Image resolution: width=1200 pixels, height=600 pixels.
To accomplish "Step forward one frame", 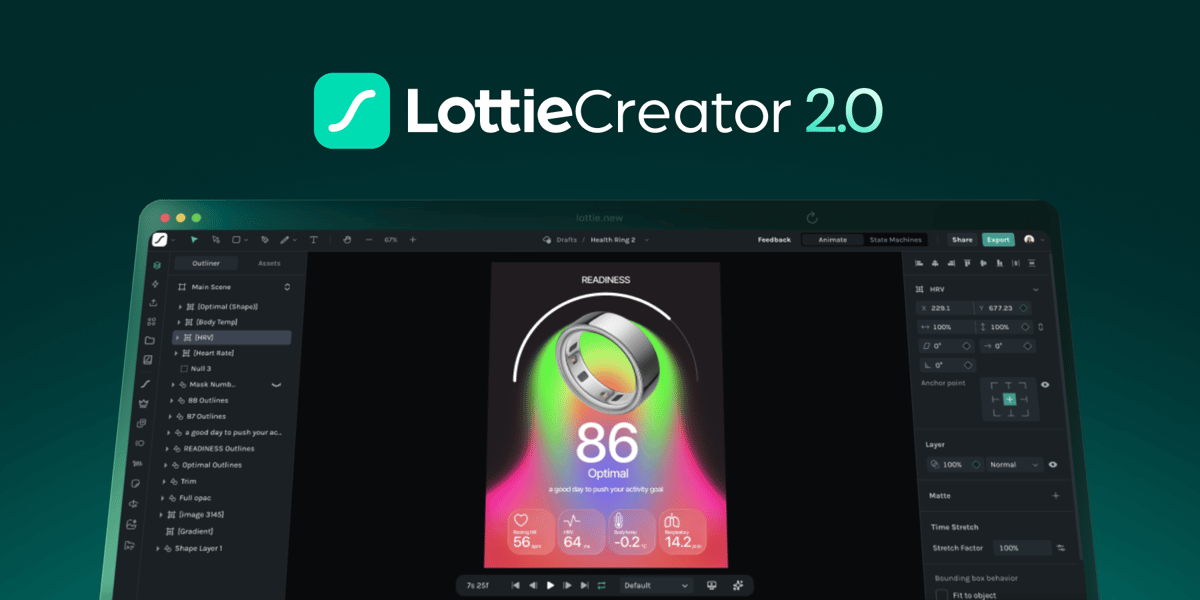I will pos(567,585).
